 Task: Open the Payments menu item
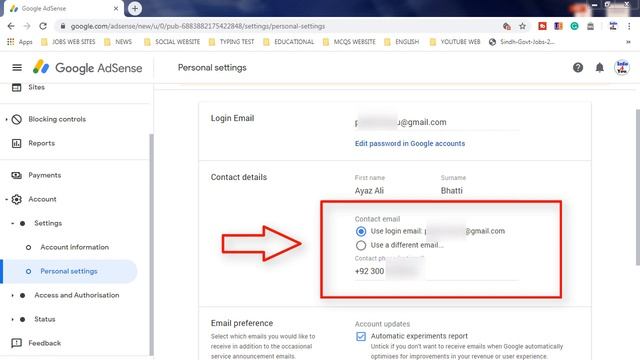coord(44,175)
